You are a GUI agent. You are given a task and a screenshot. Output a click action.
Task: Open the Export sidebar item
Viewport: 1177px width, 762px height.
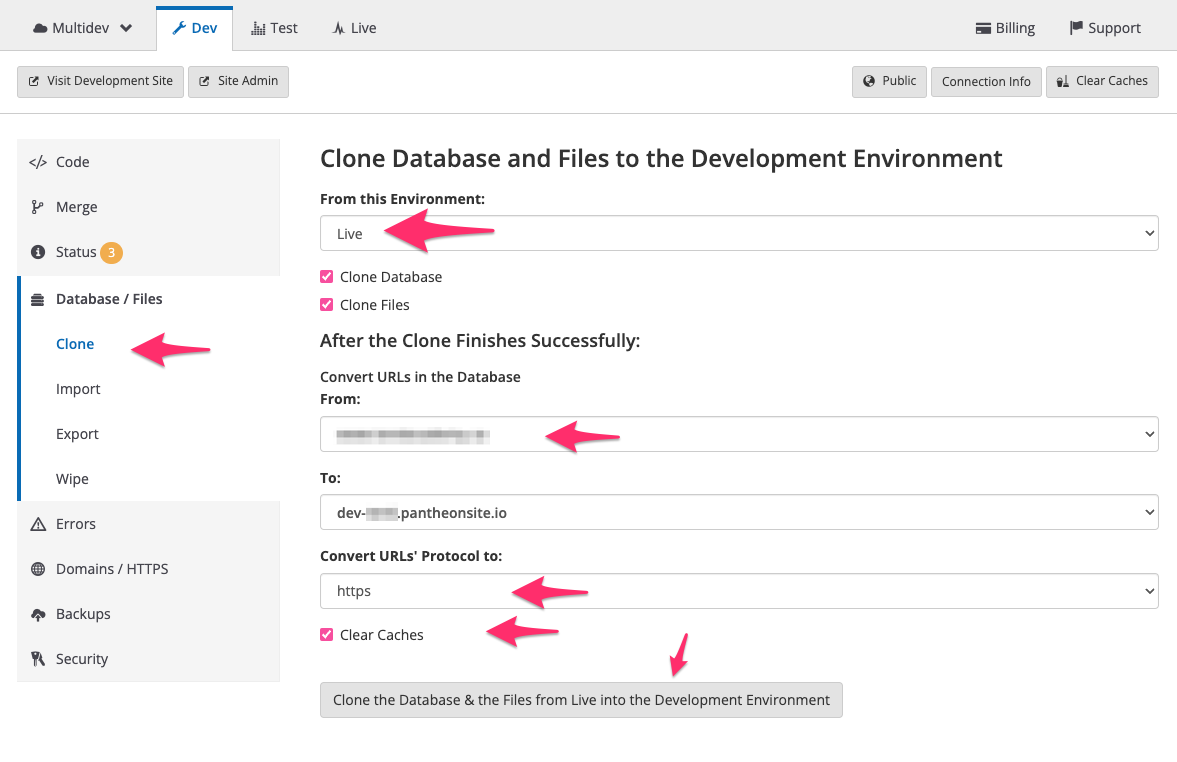click(x=77, y=434)
